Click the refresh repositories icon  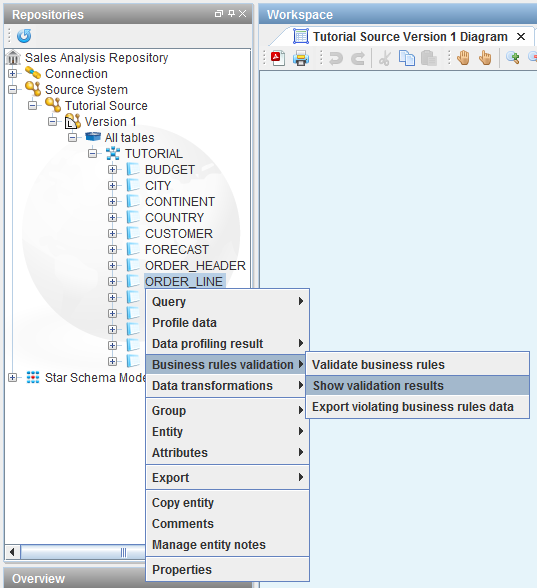[24, 36]
